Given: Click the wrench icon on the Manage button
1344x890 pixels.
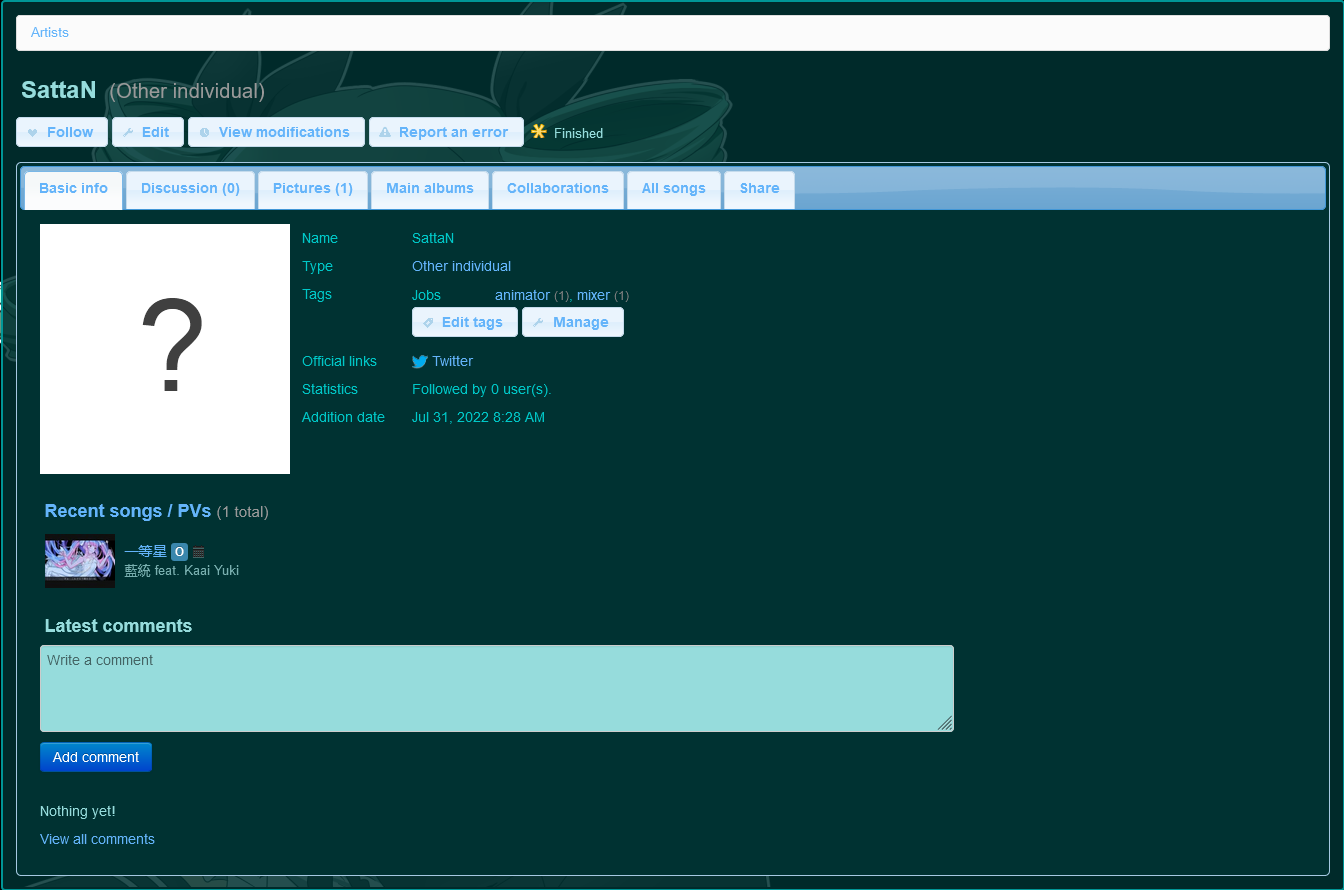Looking at the screenshot, I should pos(540,321).
